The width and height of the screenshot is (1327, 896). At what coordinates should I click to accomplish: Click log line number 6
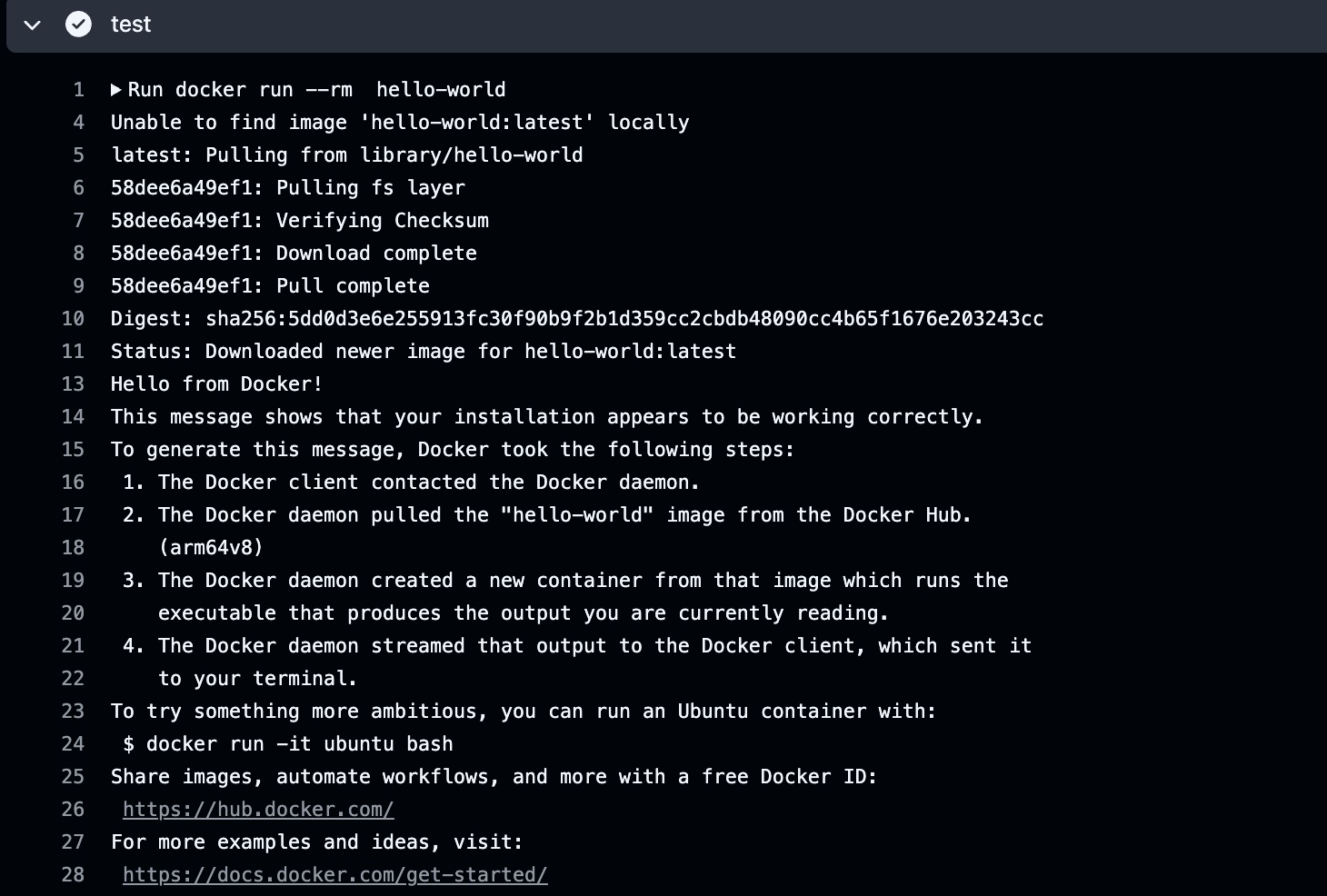[78, 188]
